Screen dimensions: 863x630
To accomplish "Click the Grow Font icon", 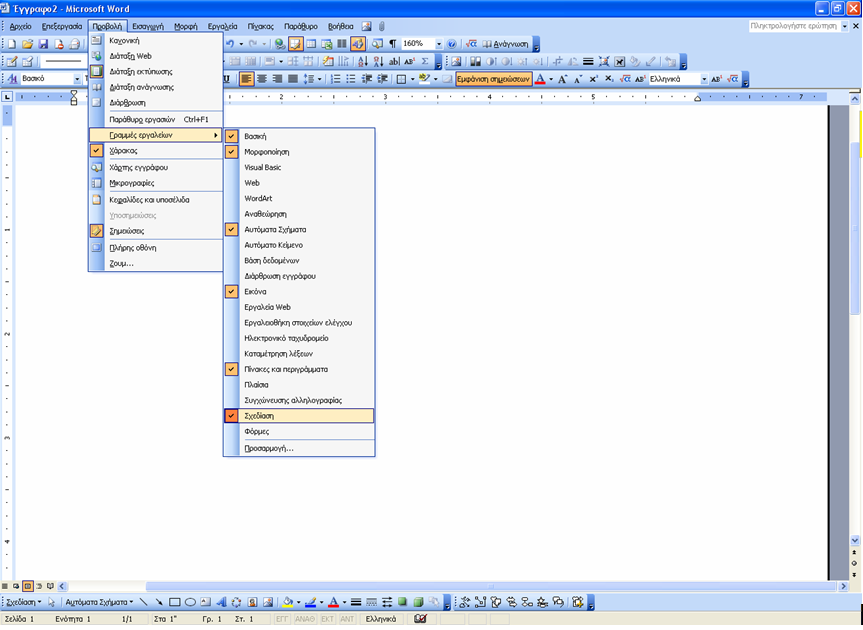I will 562,79.
